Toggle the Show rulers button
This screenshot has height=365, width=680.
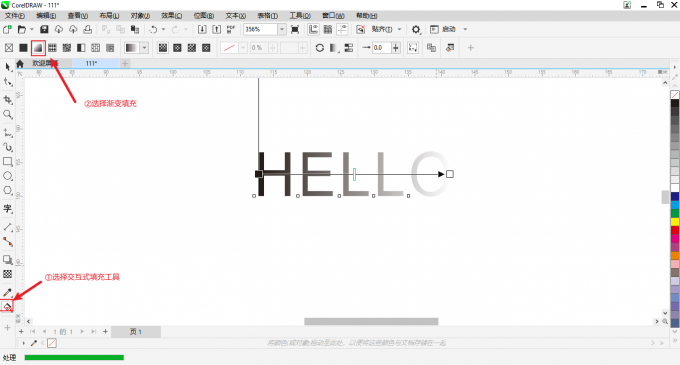(x=313, y=29)
